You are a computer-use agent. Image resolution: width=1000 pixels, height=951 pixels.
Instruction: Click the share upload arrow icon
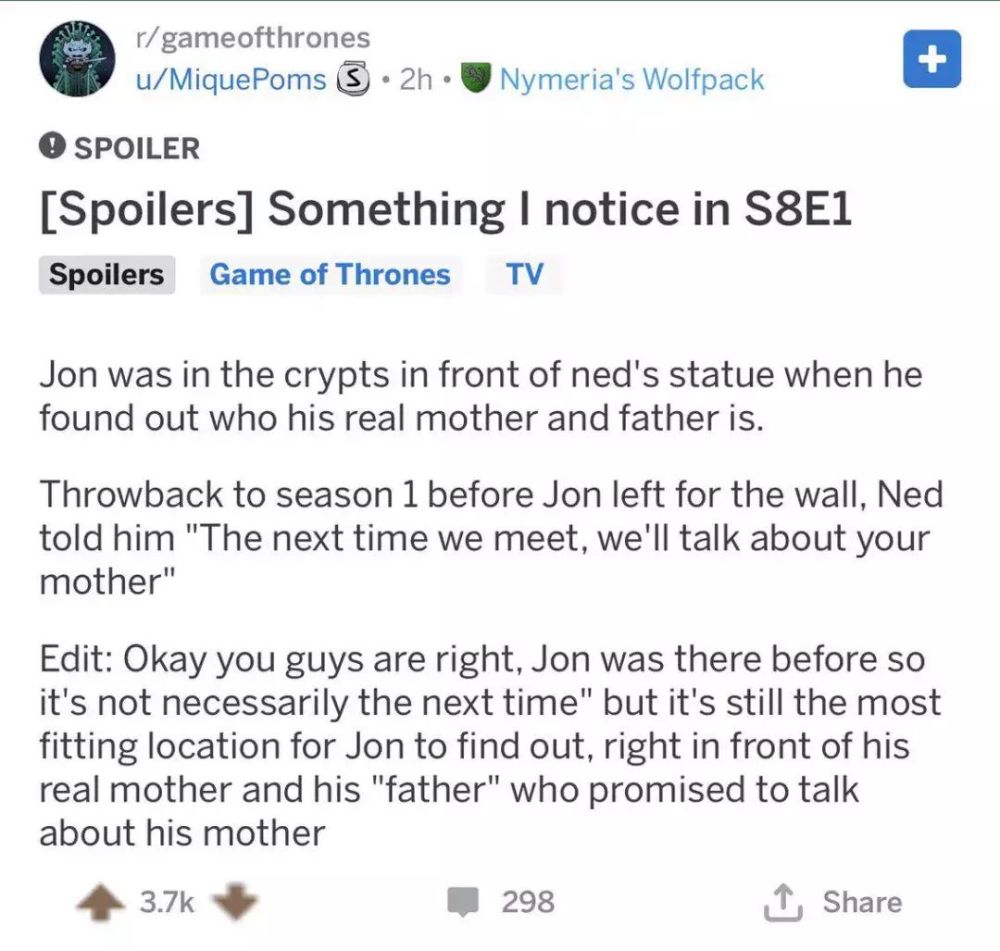(783, 903)
